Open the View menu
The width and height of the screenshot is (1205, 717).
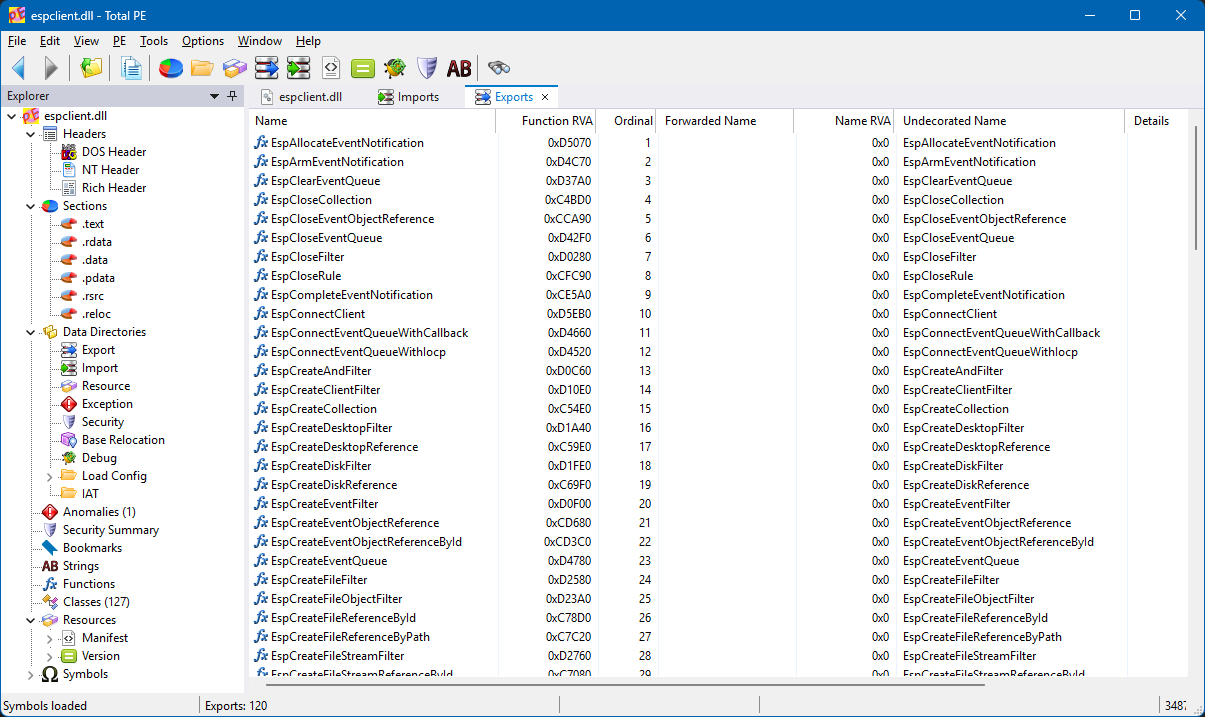point(86,41)
